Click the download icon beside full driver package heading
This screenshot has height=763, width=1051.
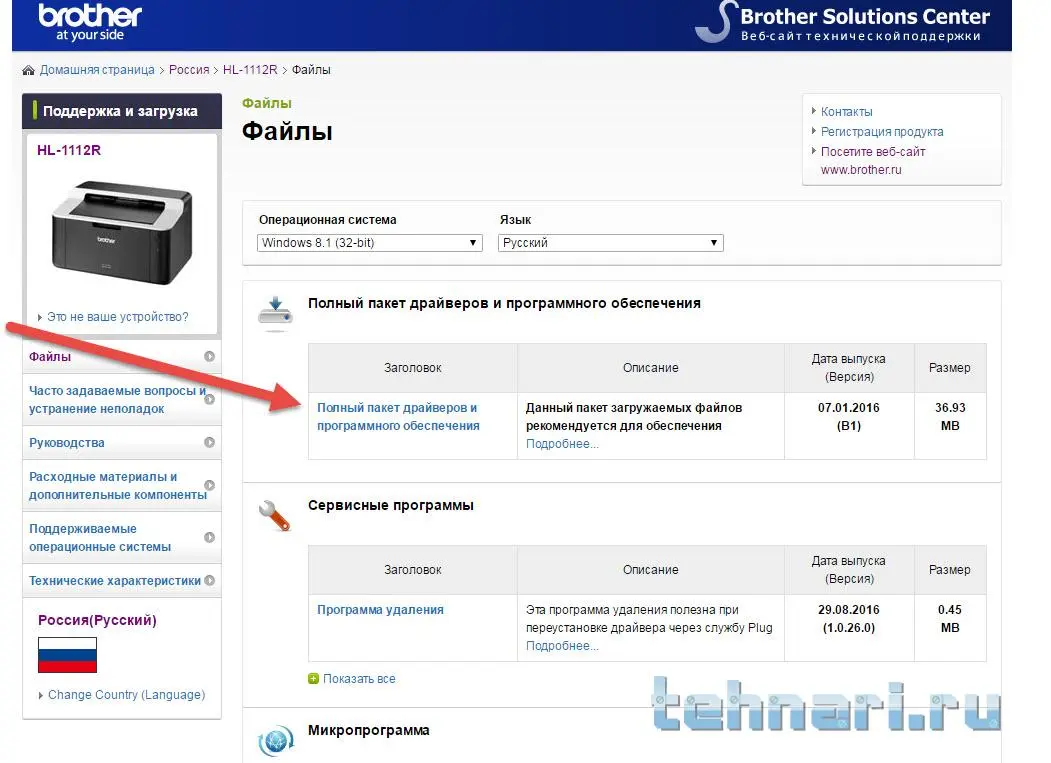click(275, 313)
